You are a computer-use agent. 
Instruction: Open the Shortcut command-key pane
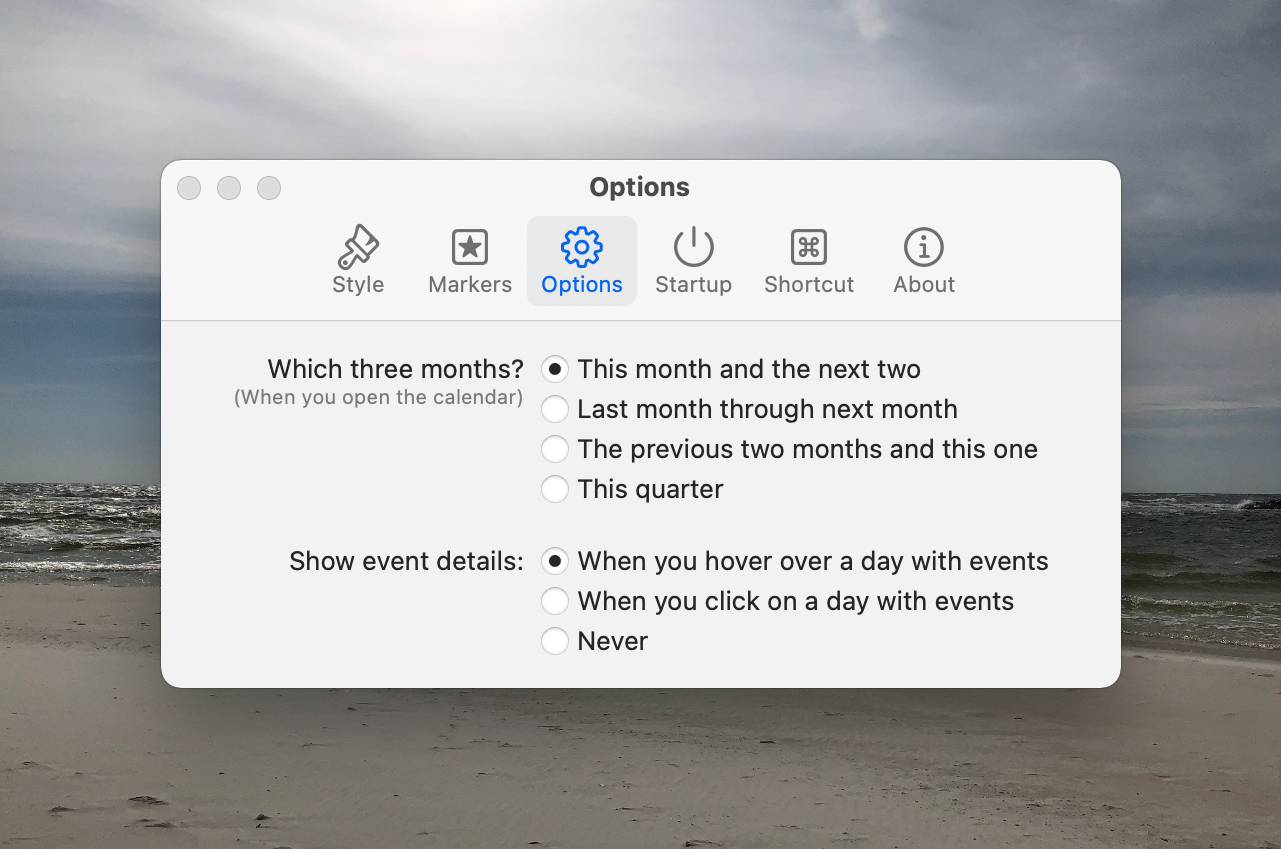(809, 261)
